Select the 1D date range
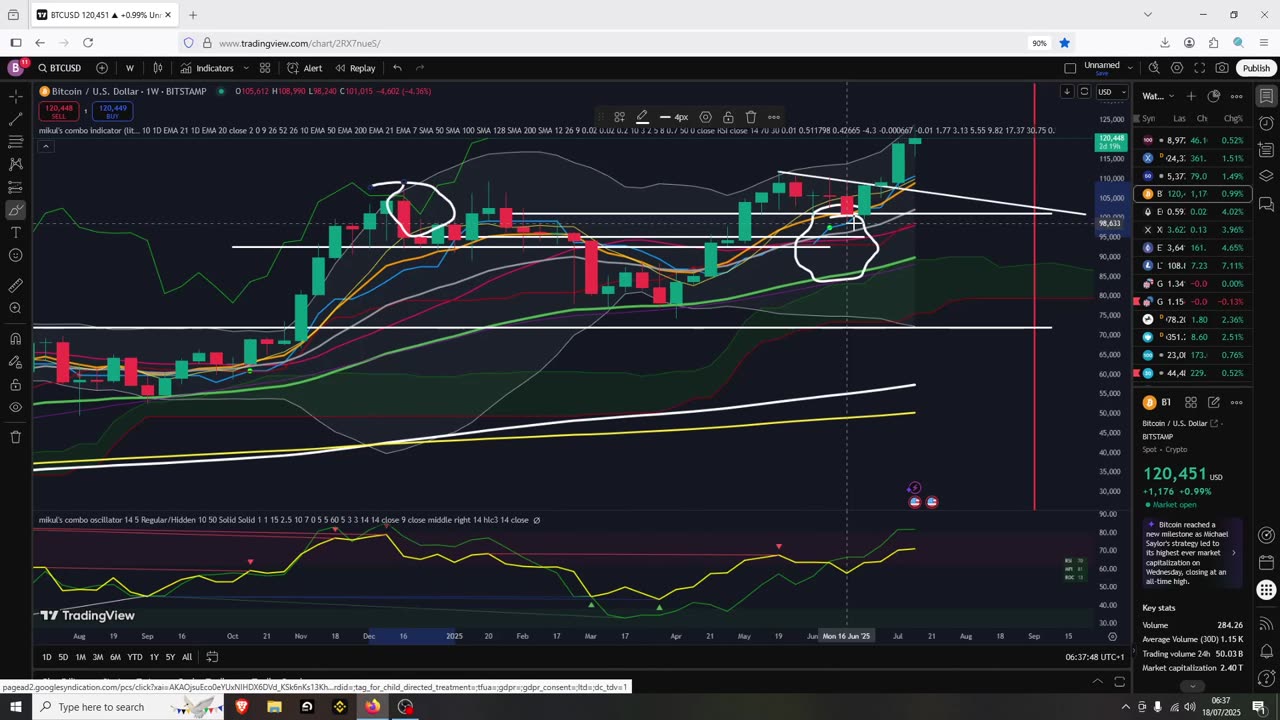Image resolution: width=1280 pixels, height=720 pixels. click(47, 657)
